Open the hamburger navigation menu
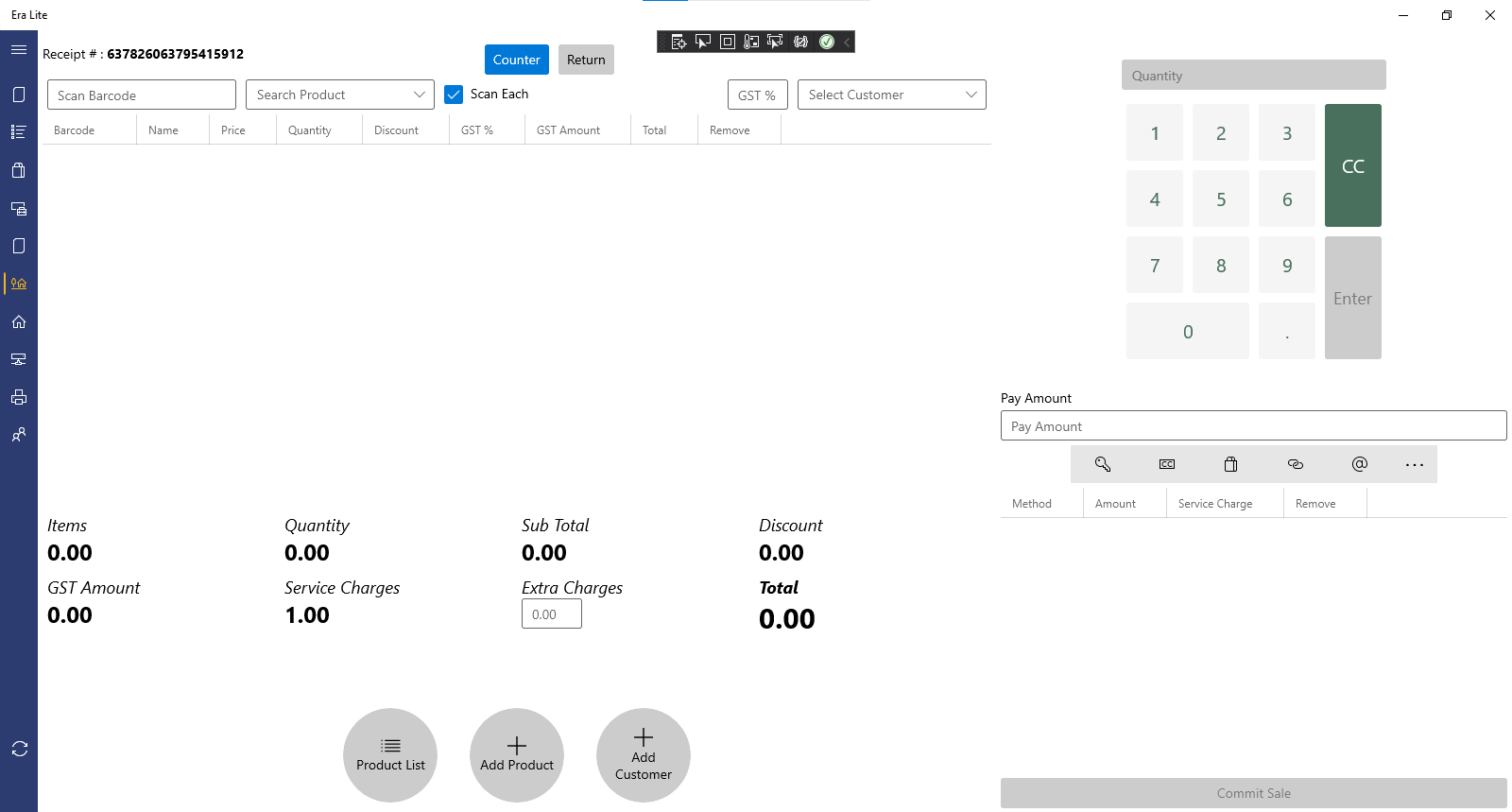 (x=19, y=49)
